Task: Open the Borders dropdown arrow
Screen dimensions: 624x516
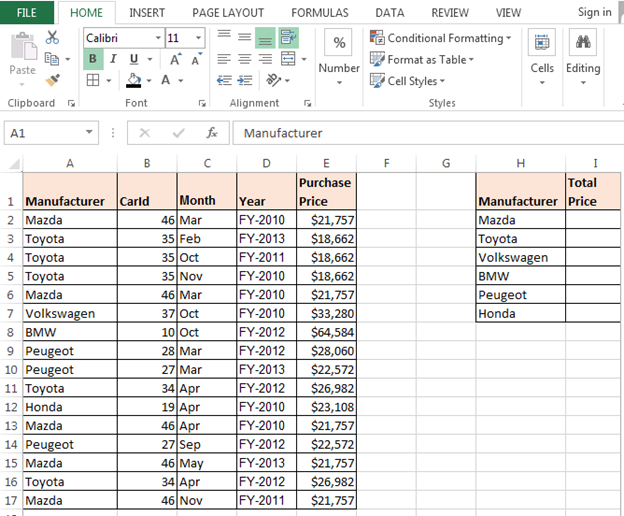Action: pyautogui.click(x=108, y=80)
